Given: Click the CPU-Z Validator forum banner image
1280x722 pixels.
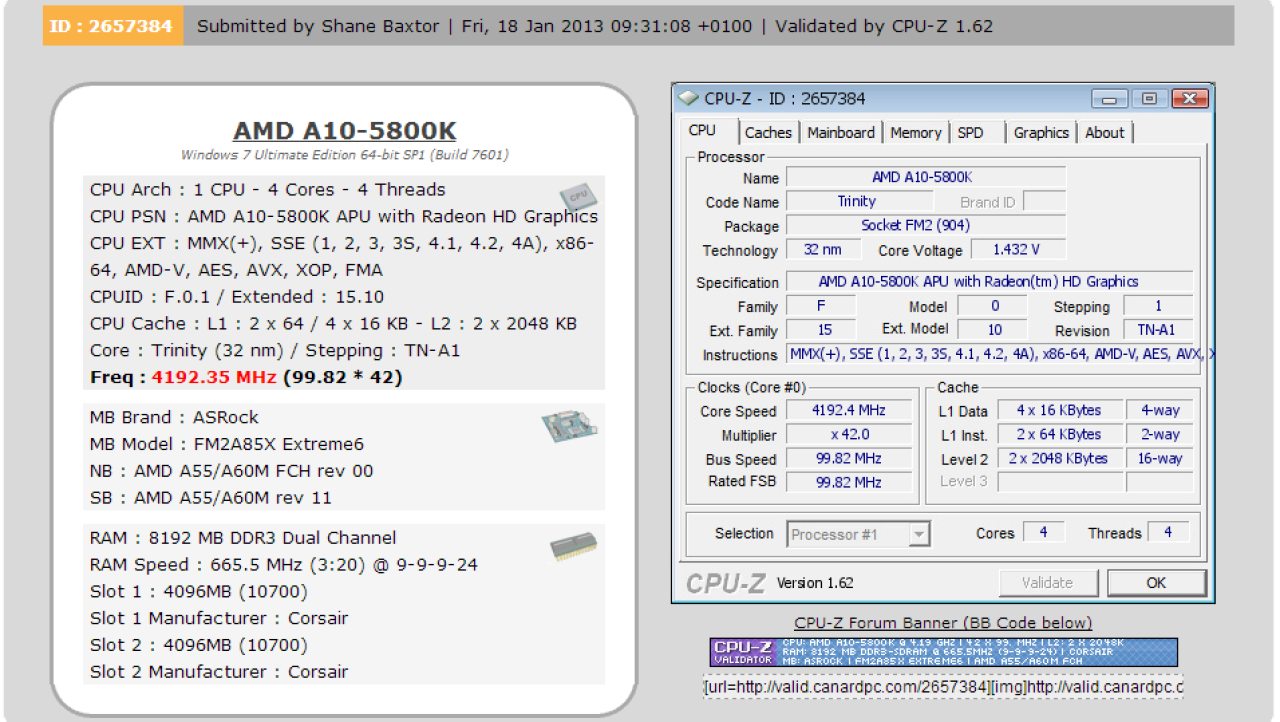Looking at the screenshot, I should click(943, 652).
